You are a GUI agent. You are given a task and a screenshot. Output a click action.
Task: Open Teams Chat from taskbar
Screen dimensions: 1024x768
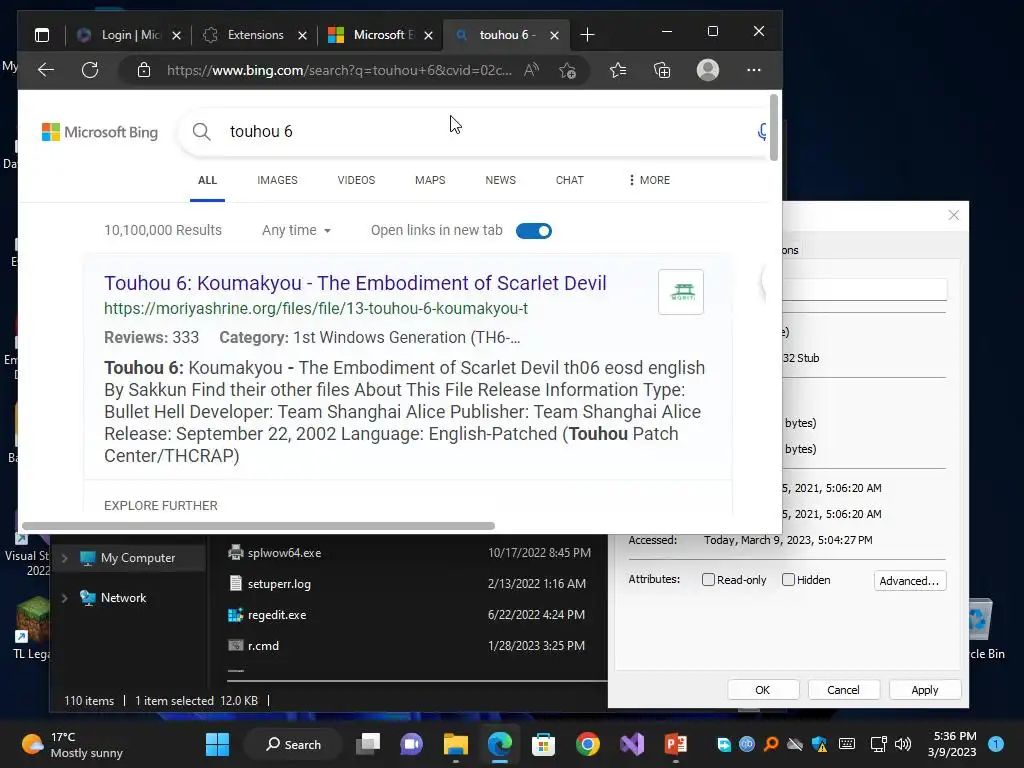[x=411, y=744]
